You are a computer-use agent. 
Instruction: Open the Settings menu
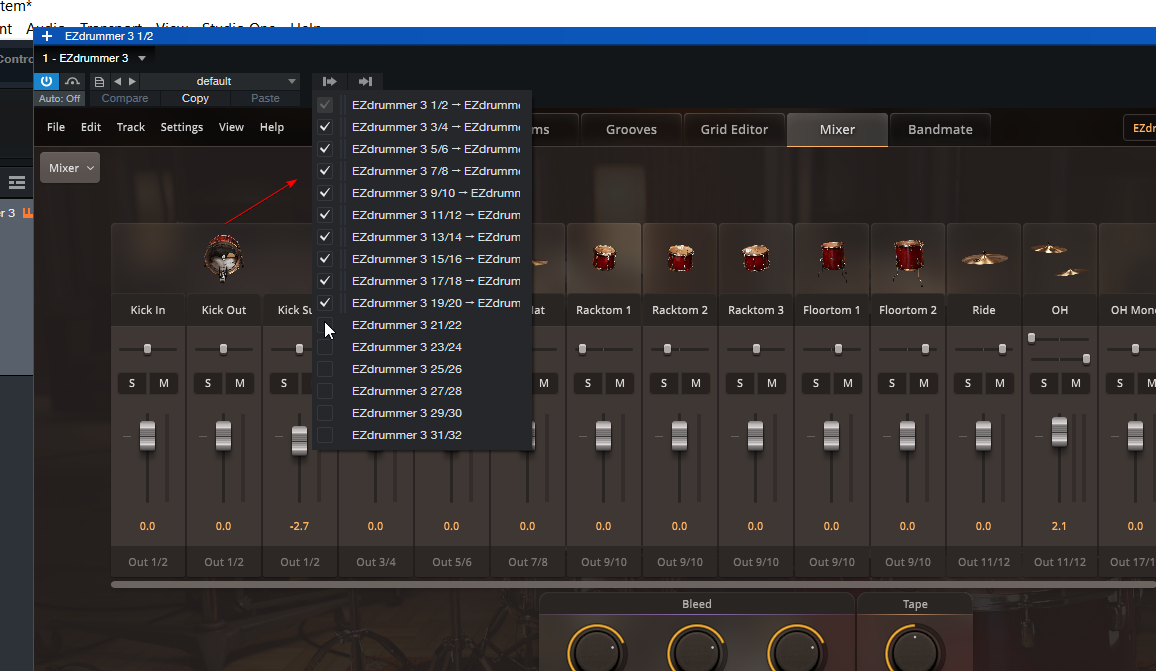point(181,127)
